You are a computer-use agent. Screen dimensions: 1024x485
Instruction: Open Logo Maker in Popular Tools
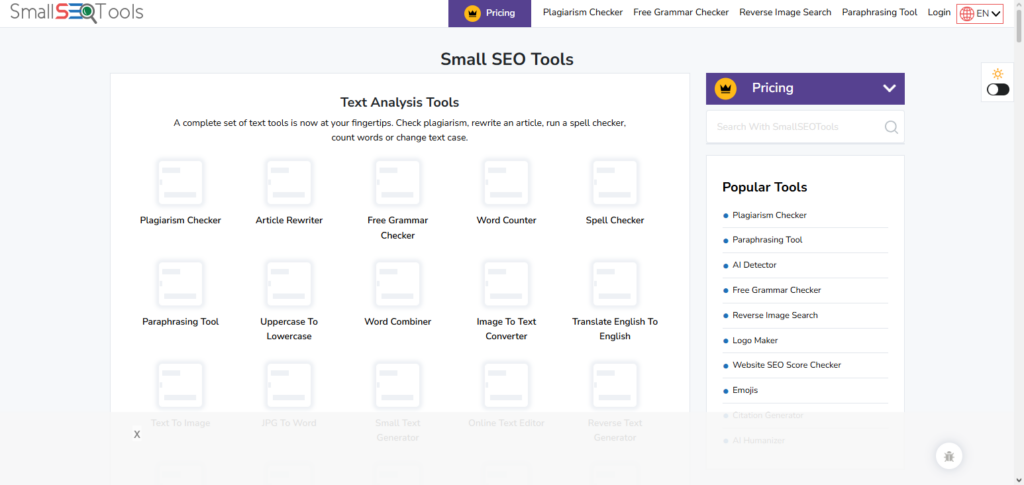pos(755,340)
